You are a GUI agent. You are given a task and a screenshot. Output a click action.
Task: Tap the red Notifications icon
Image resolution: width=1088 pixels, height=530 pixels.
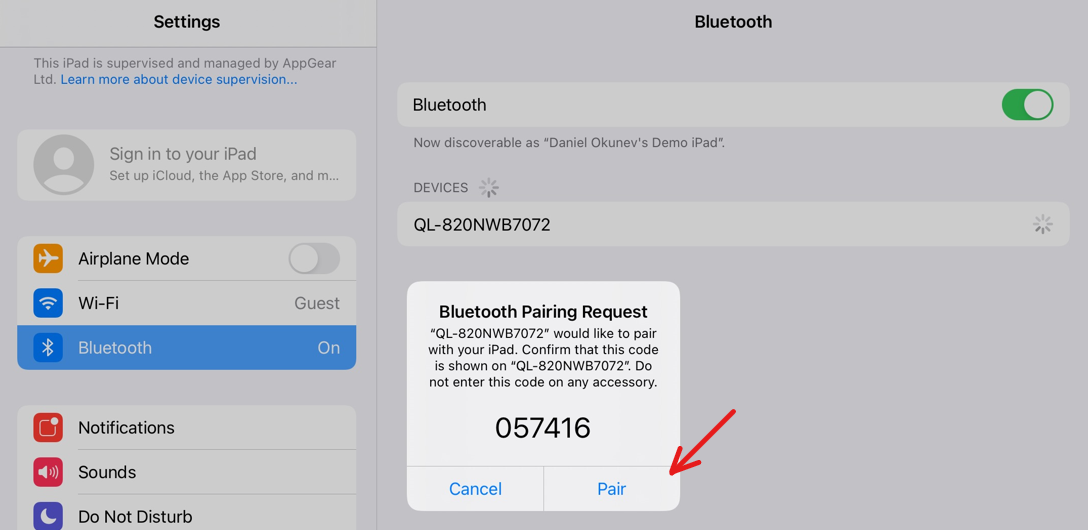(x=48, y=428)
